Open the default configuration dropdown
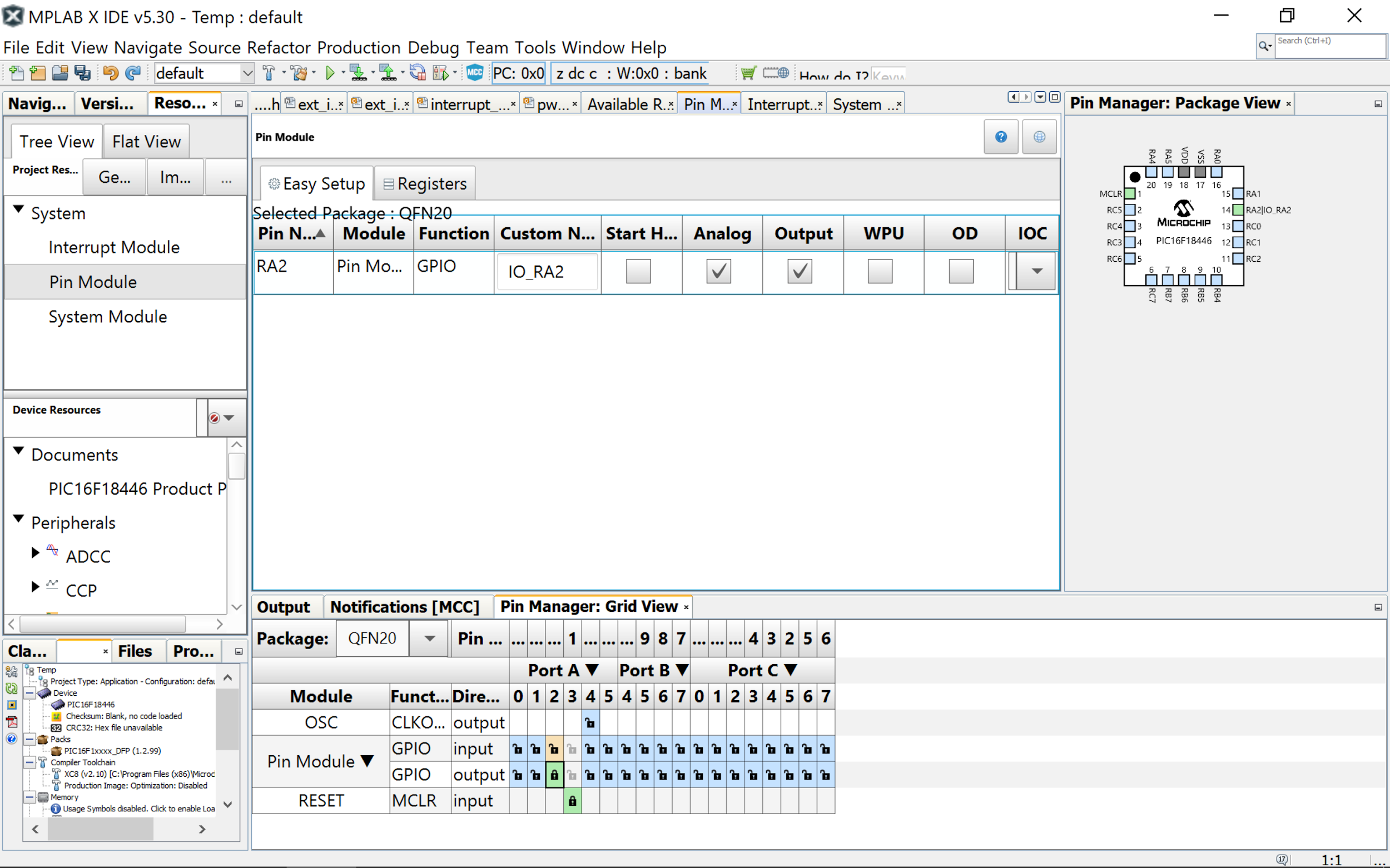The width and height of the screenshot is (1390, 868). 247,73
